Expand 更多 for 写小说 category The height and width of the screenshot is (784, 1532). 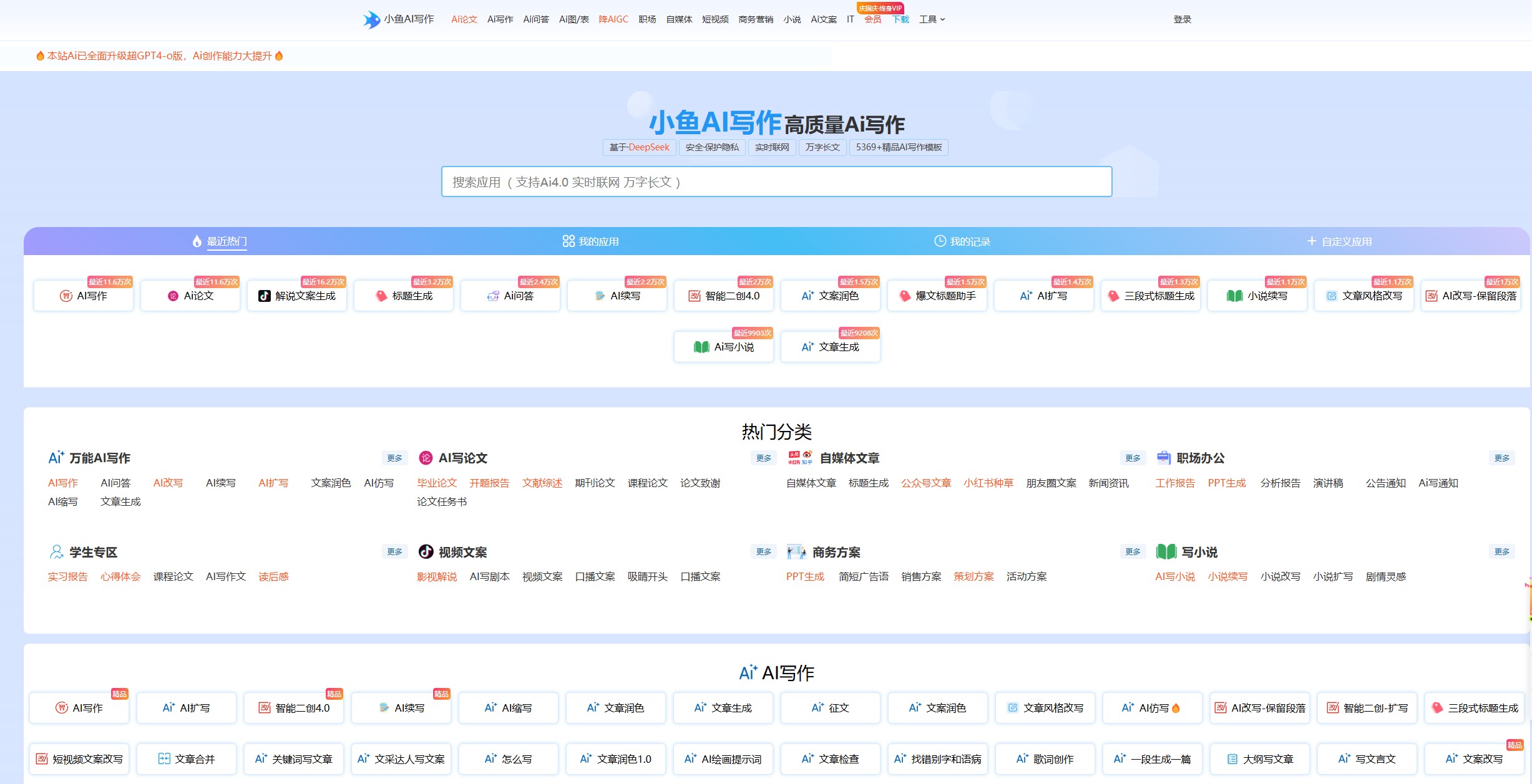tap(1501, 552)
